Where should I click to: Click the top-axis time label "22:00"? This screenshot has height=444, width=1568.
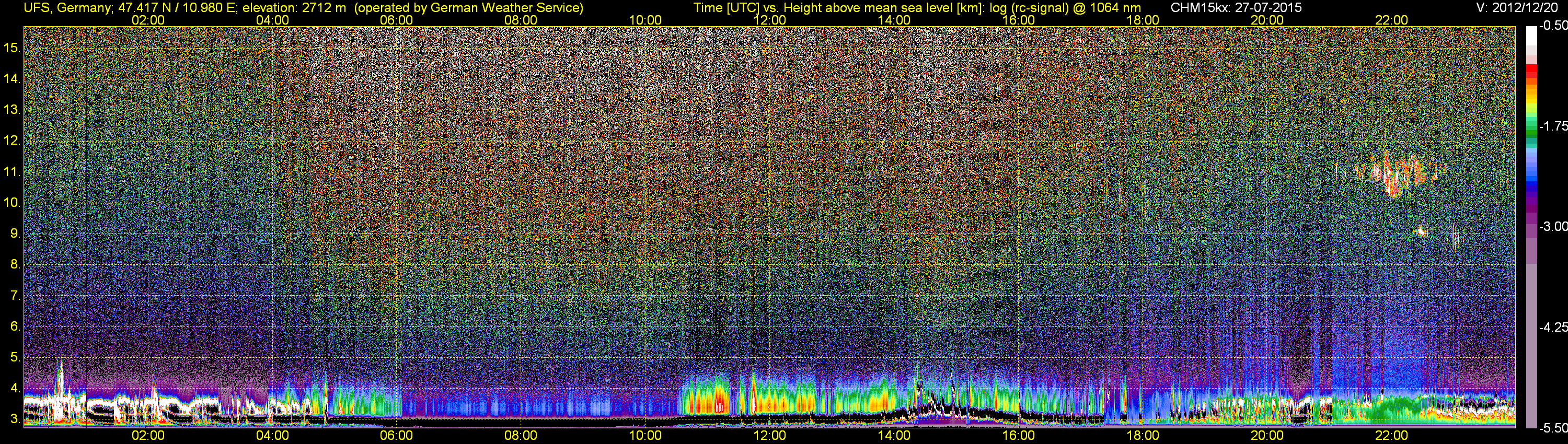[1391, 20]
